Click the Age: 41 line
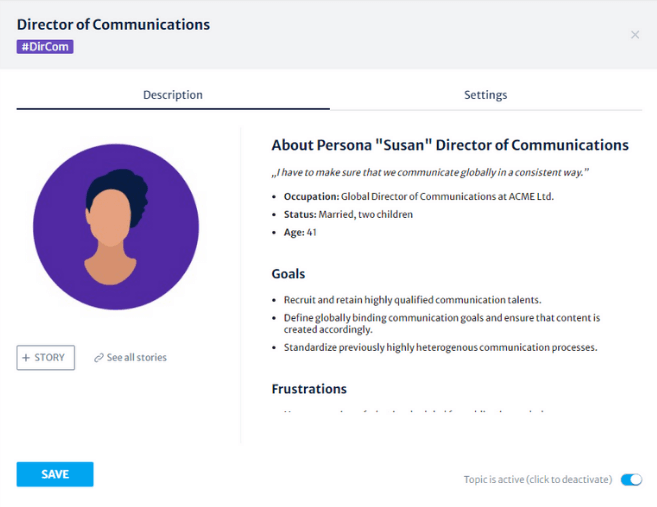This screenshot has width=657, height=507. 300,232
